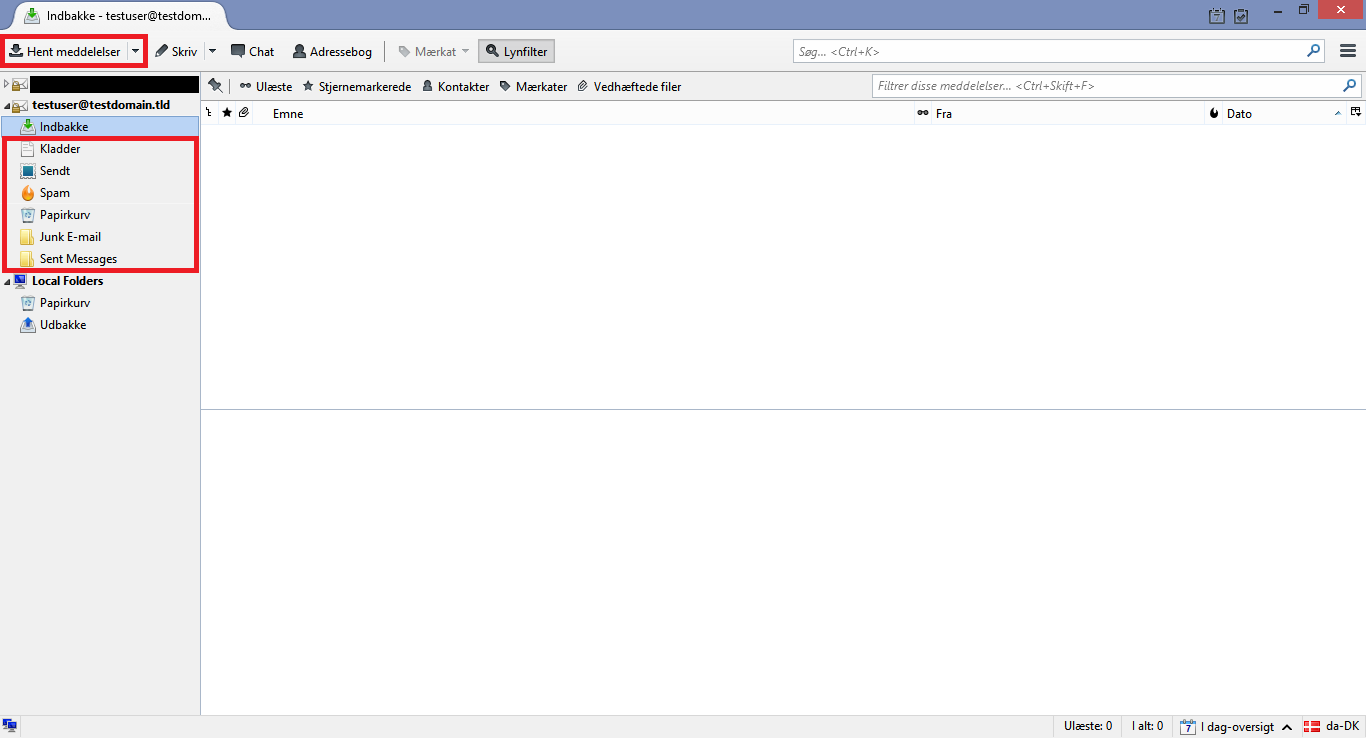The width and height of the screenshot is (1366, 738).
Task: Toggle the Stjernemarkerede starred filter
Action: [356, 87]
